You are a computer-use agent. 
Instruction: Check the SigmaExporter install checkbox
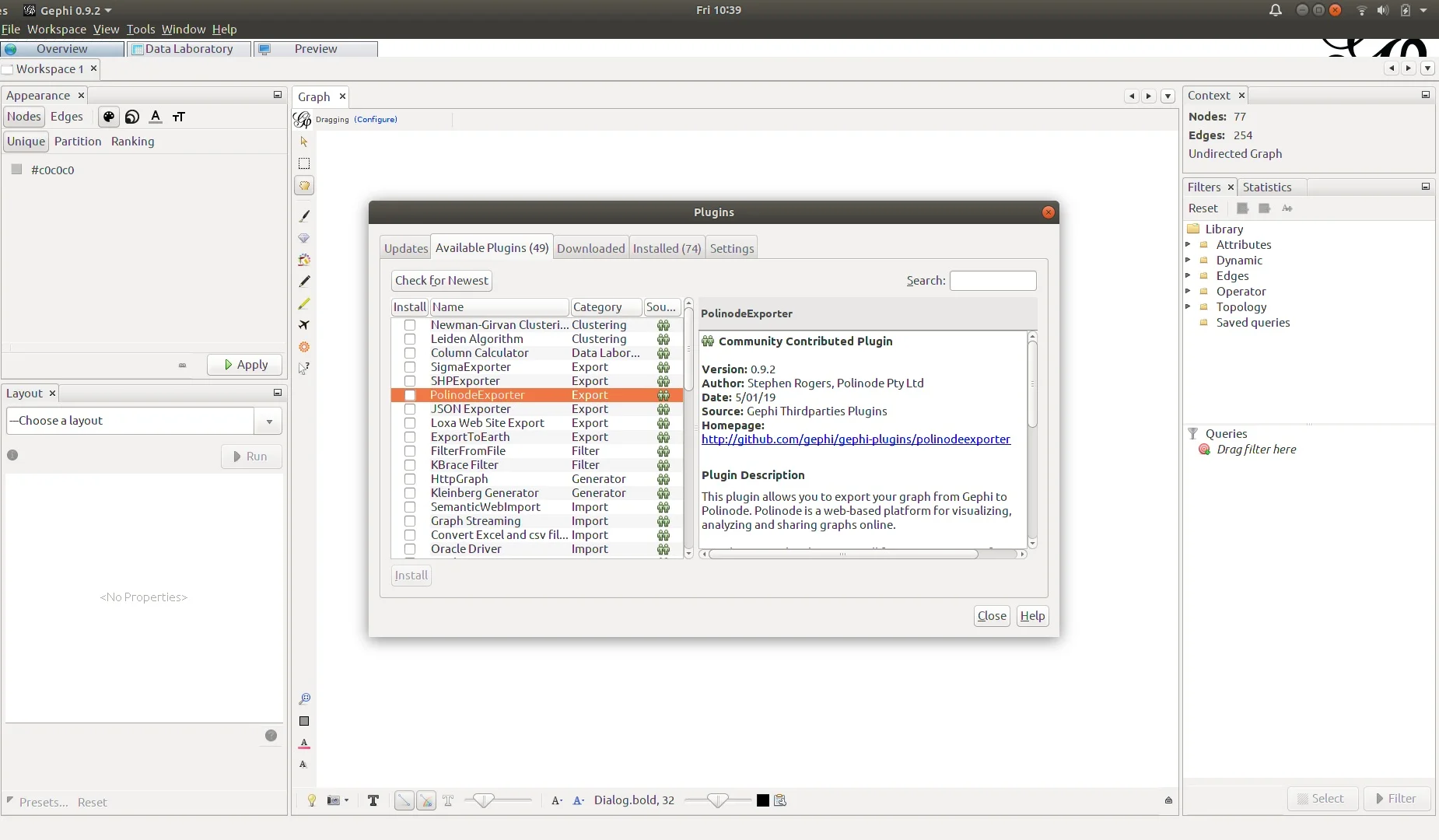click(x=410, y=367)
